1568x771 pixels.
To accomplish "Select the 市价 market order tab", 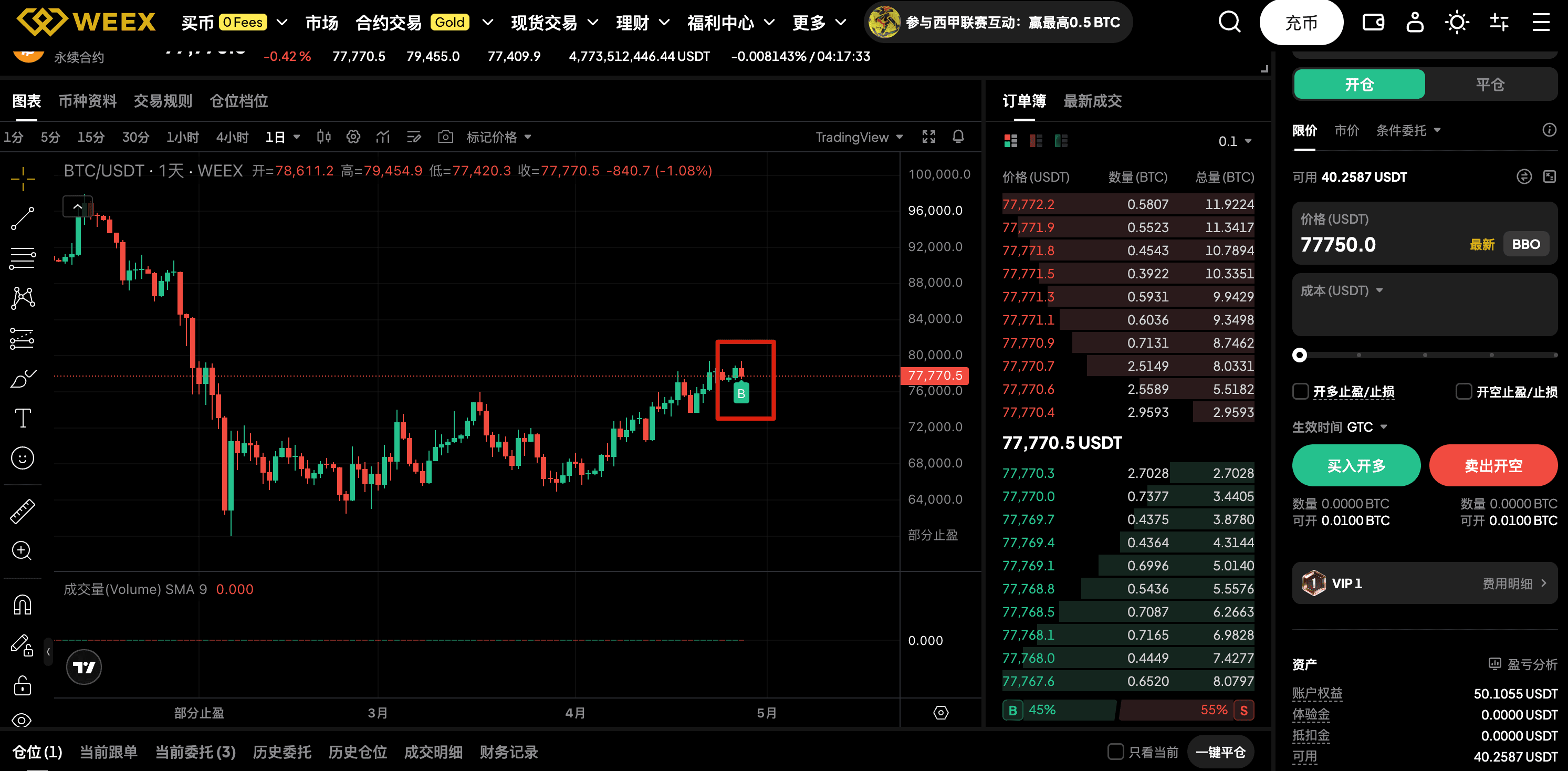I will pos(1346,130).
